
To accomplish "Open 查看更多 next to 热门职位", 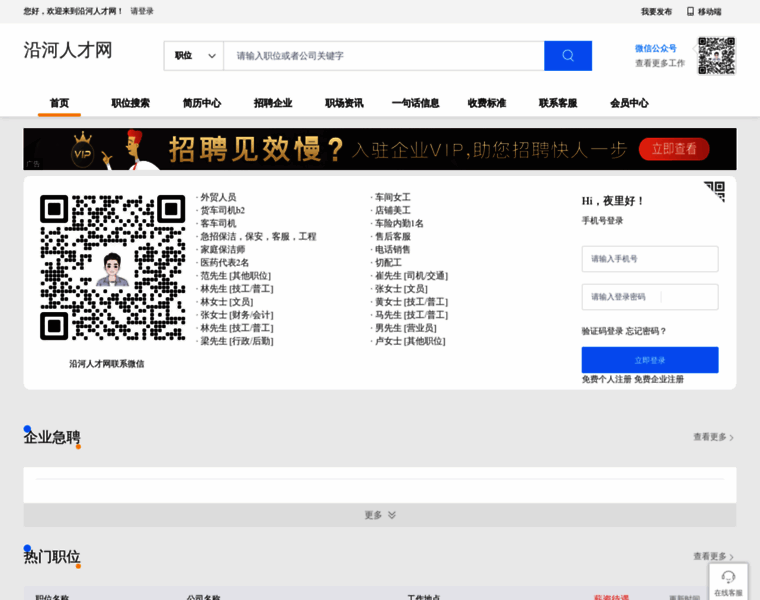I will (x=713, y=557).
